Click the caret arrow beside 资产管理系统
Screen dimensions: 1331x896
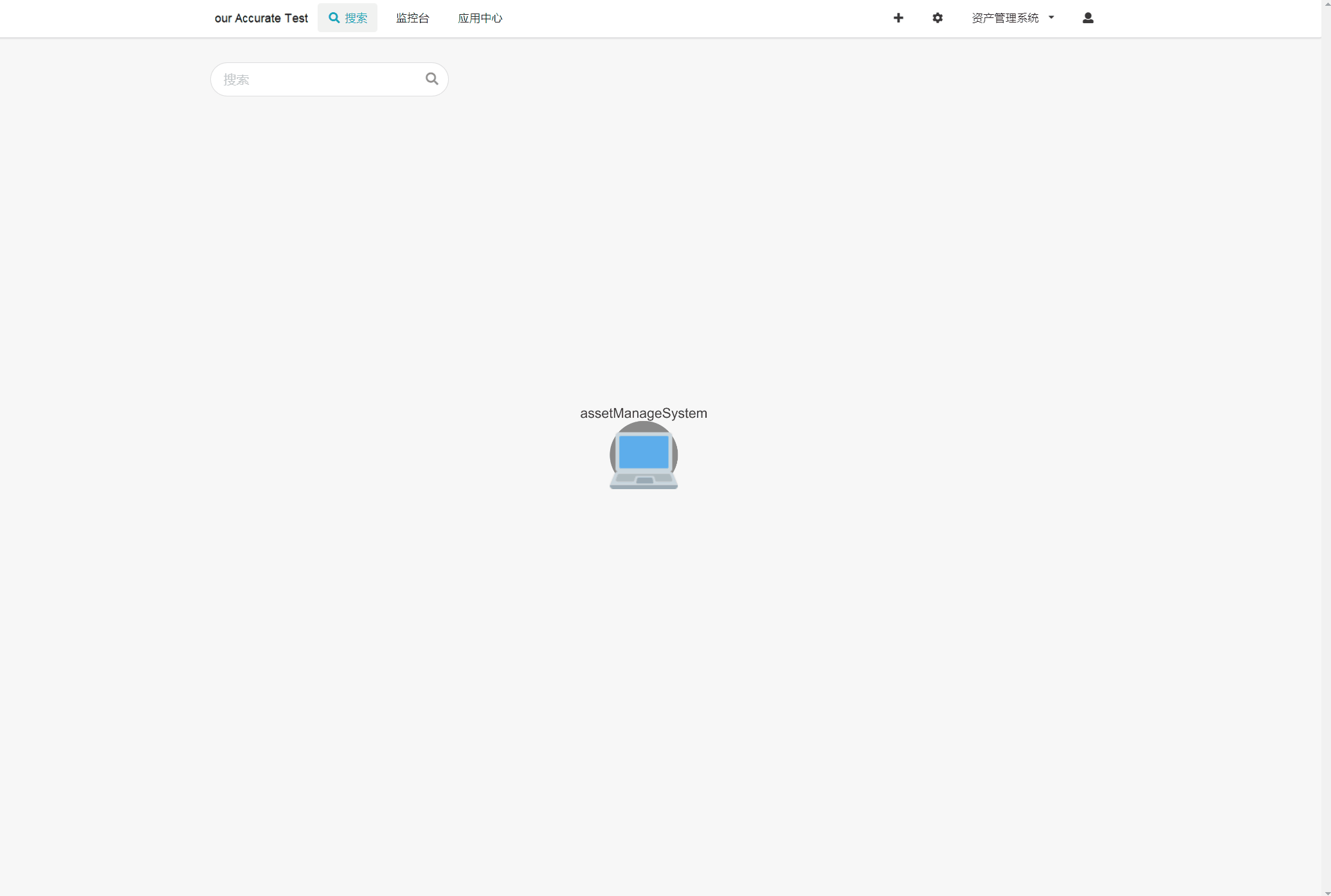[x=1051, y=18]
